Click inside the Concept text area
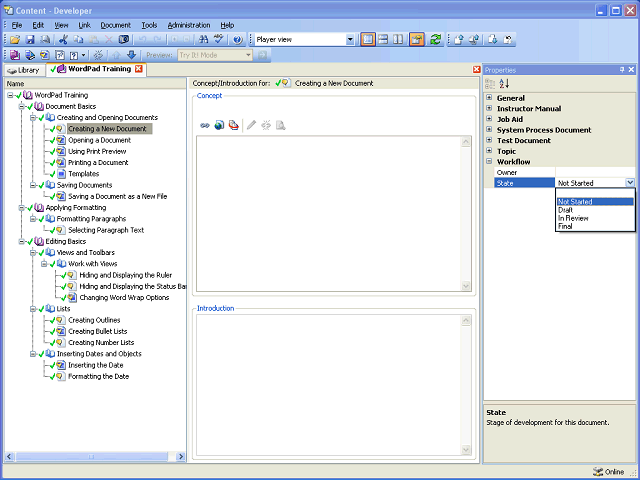The height and width of the screenshot is (480, 640). click(x=329, y=214)
